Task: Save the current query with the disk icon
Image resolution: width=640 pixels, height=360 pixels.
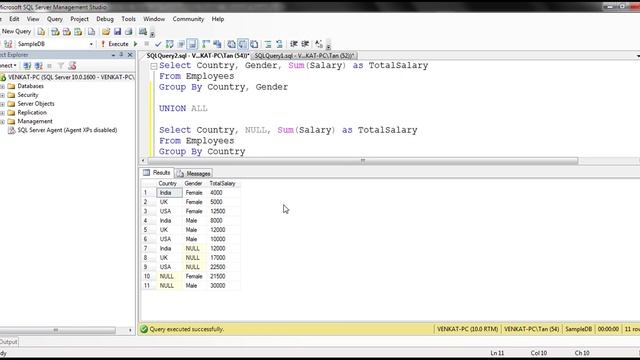Action: [118, 31]
